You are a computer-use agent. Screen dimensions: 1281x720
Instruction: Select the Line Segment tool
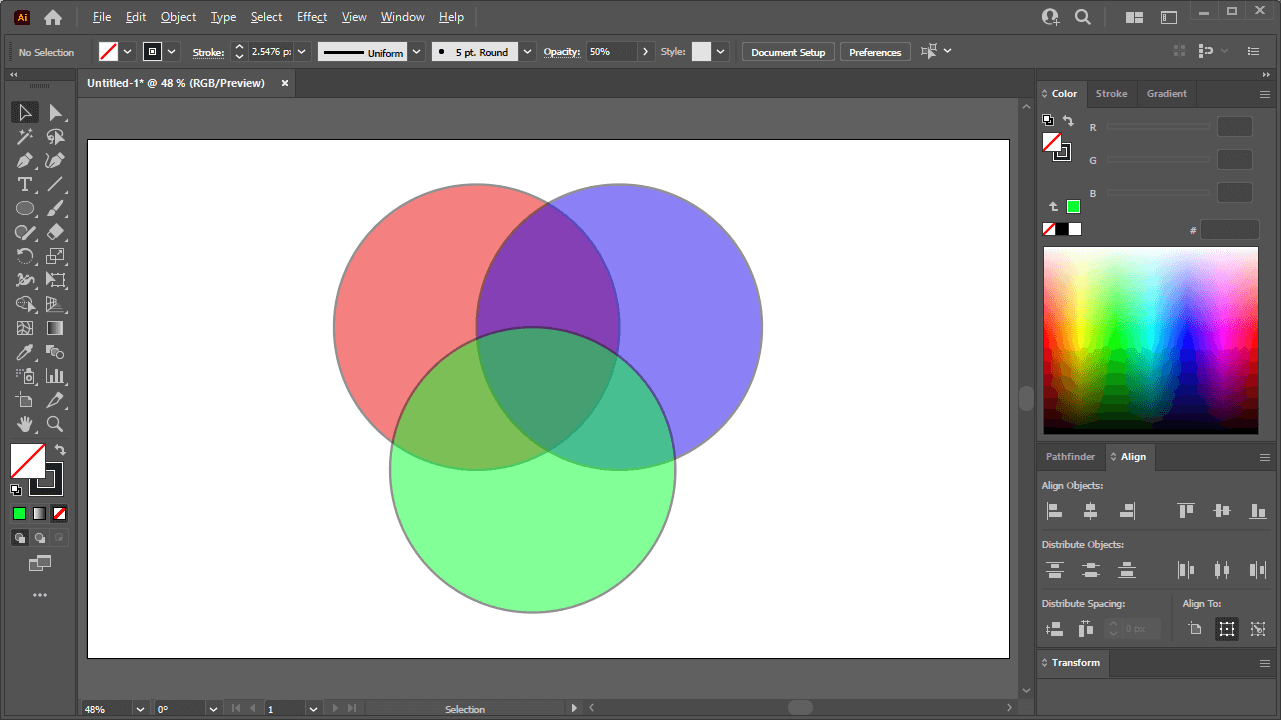pos(56,184)
